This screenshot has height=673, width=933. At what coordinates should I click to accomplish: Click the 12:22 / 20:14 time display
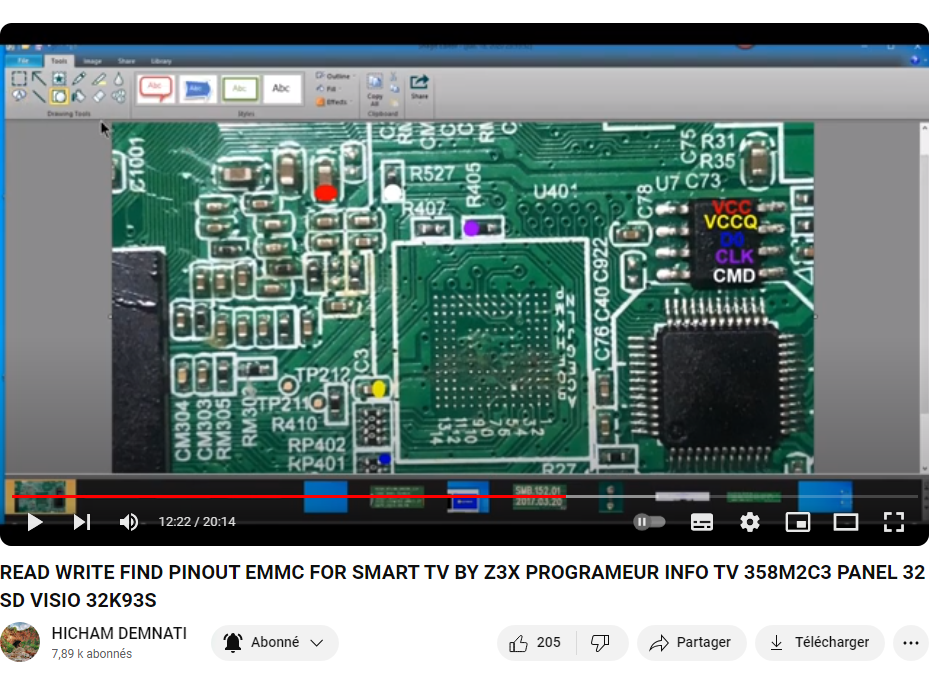197,522
